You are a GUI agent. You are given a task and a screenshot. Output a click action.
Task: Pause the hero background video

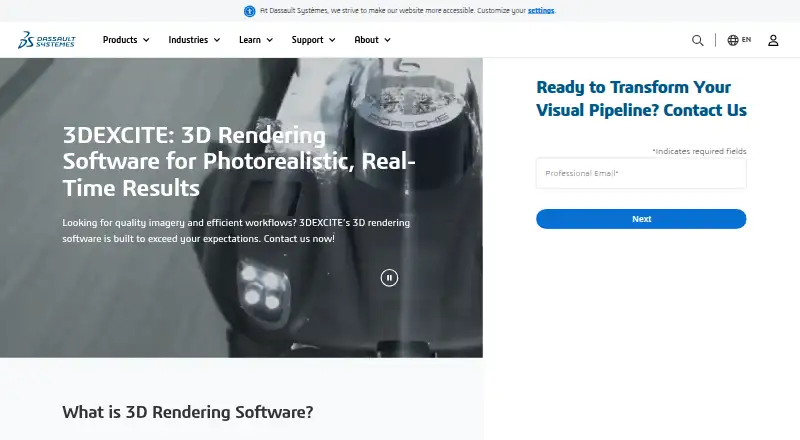coord(389,278)
